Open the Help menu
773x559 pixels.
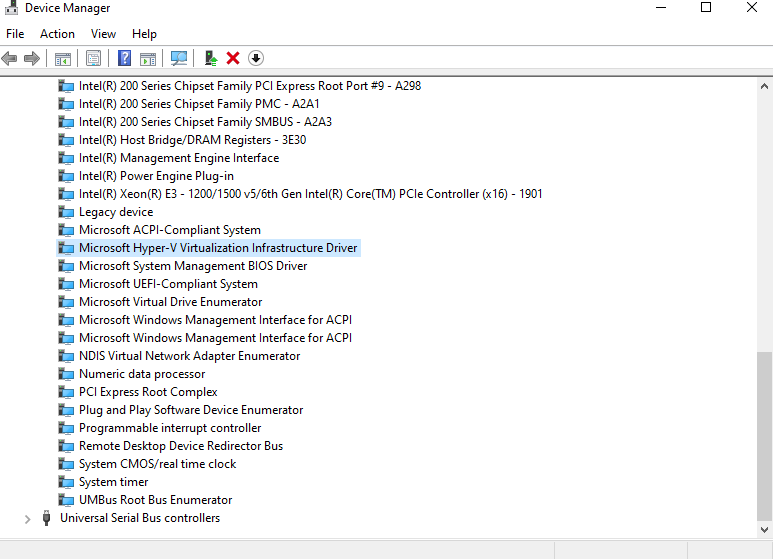pyautogui.click(x=144, y=34)
